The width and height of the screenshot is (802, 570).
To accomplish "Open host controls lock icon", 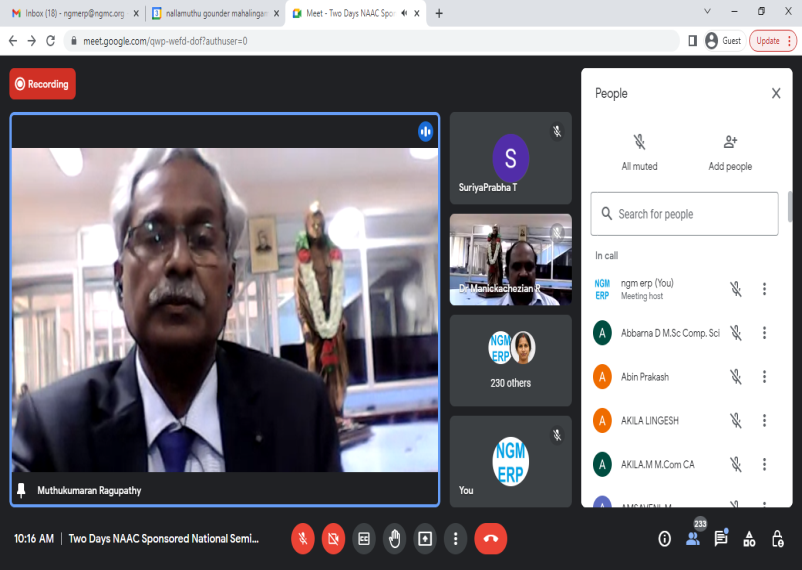I will [777, 539].
